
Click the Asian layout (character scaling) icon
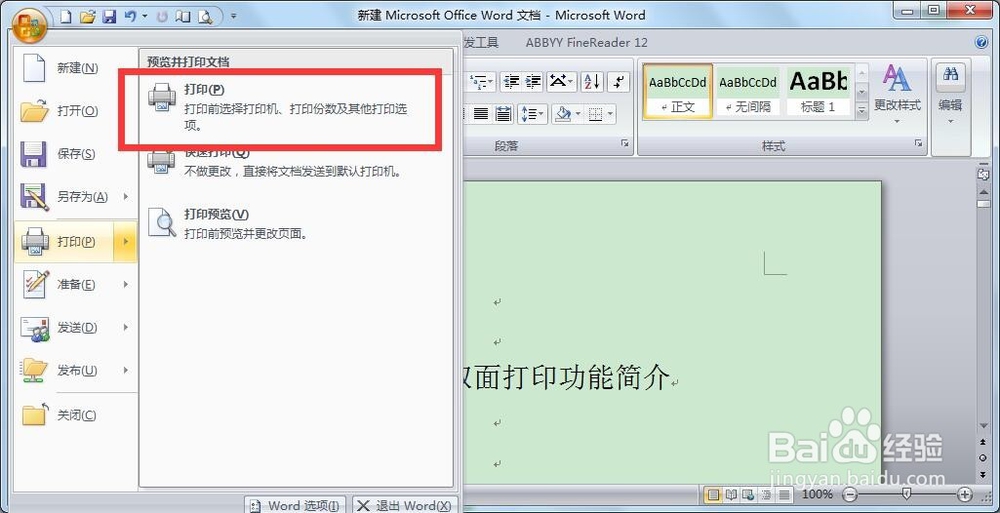[x=562, y=82]
